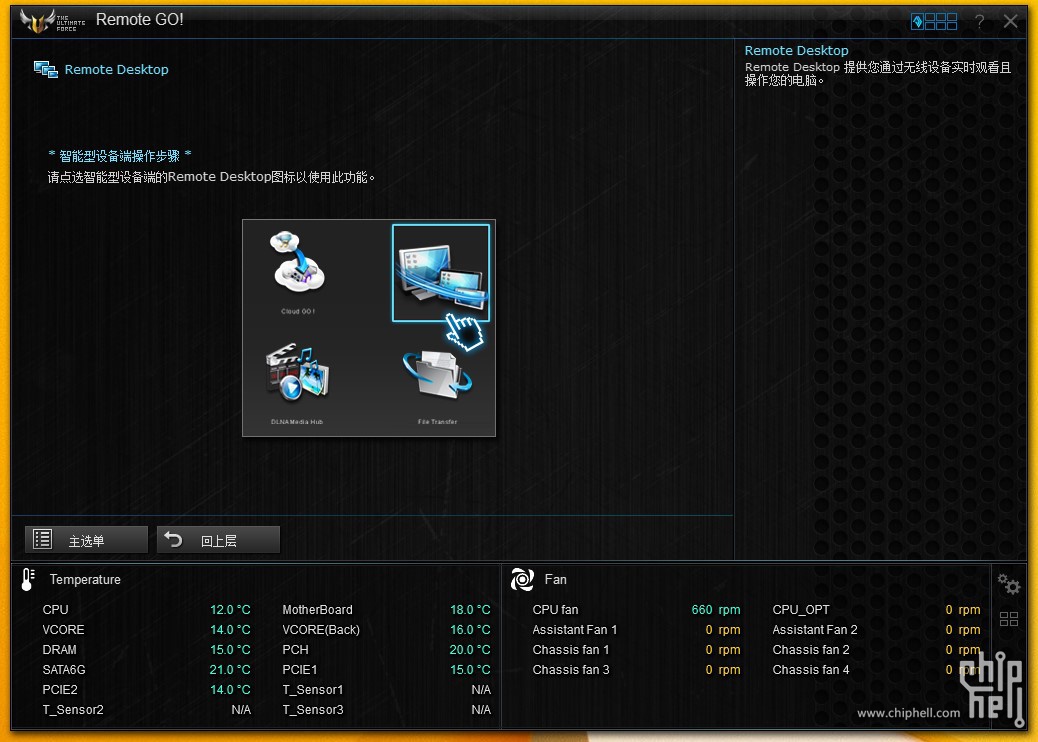1038x742 pixels.
Task: Click the PCH temperature value 20.0 °C
Action: [x=470, y=649]
